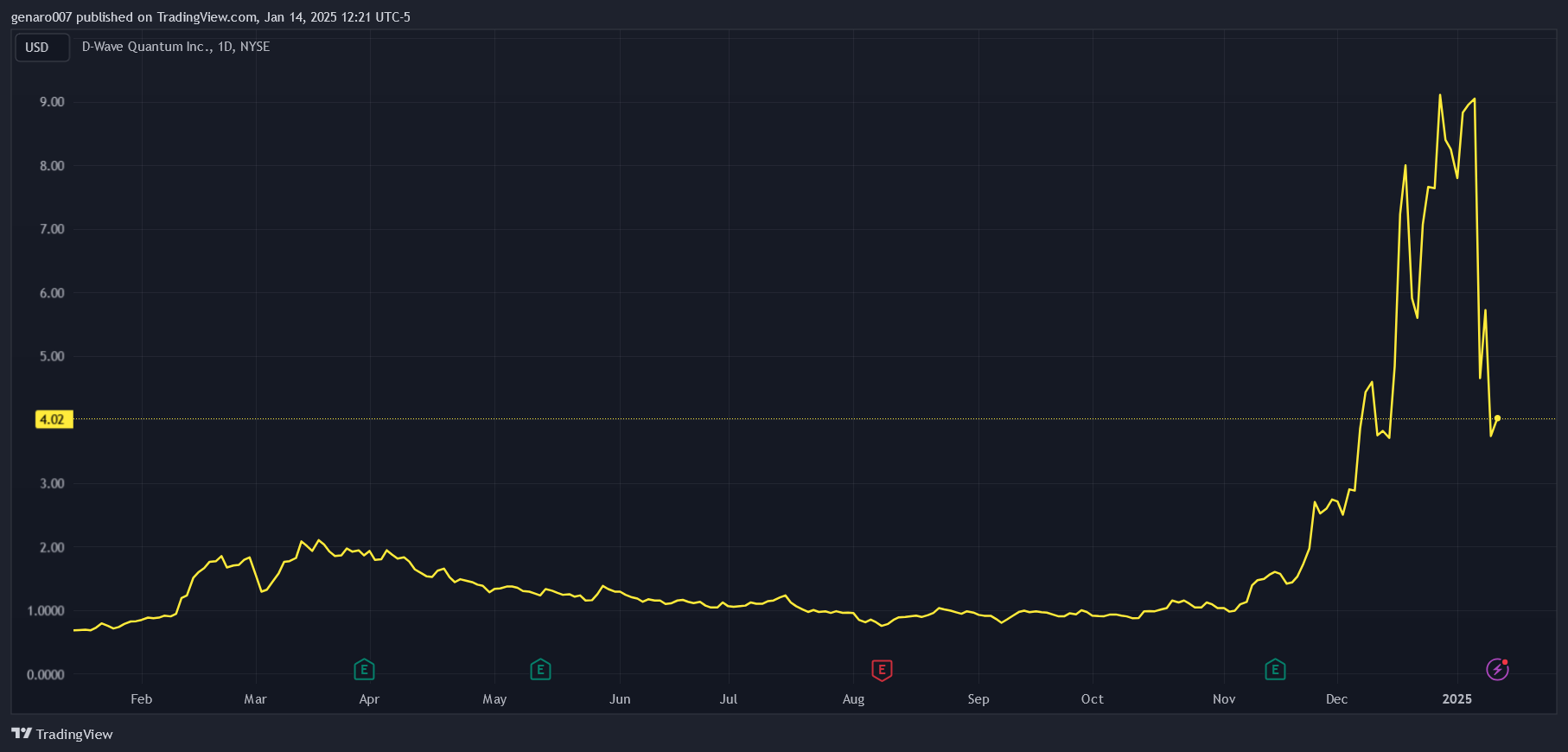Image resolution: width=1568 pixels, height=752 pixels.
Task: Click the Mar label on time axis
Action: tap(255, 699)
